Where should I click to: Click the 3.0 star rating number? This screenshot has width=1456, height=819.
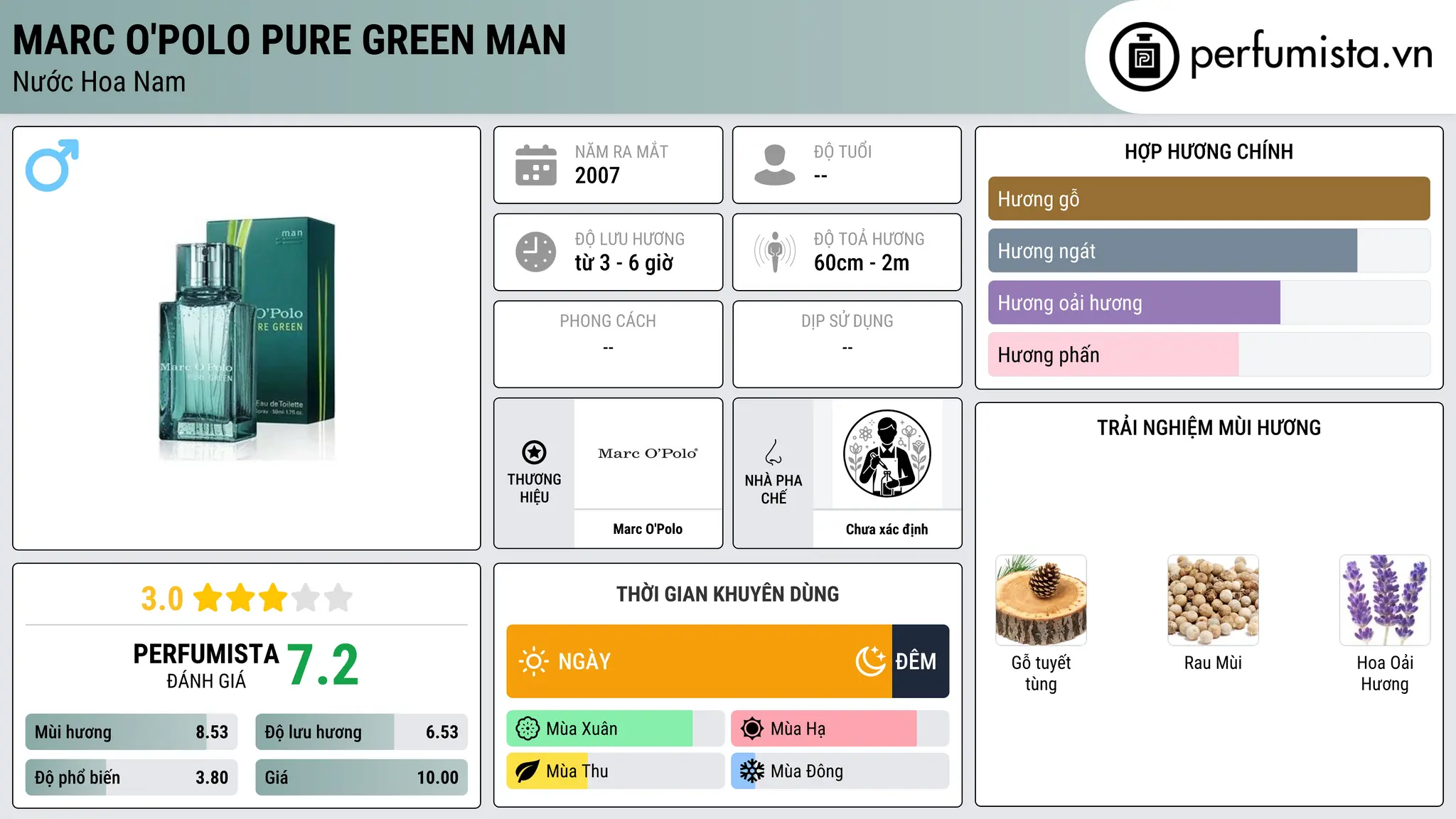pyautogui.click(x=162, y=599)
